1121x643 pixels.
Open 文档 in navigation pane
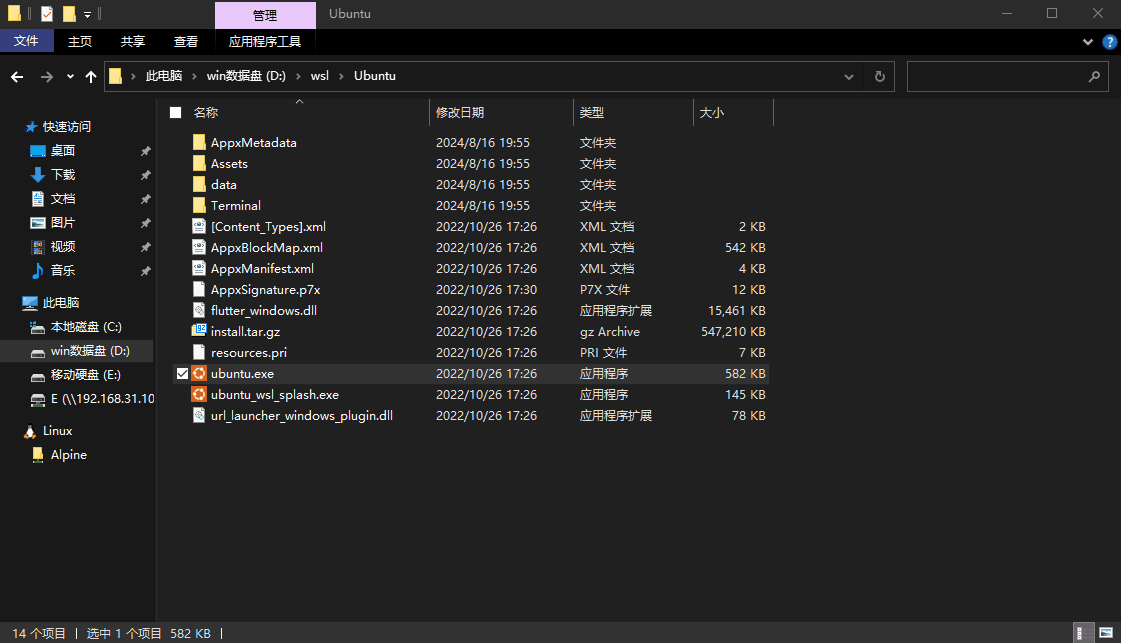click(x=62, y=199)
